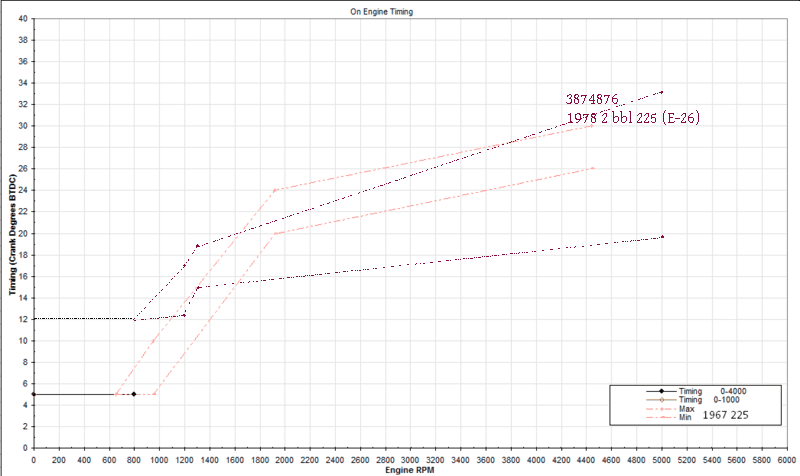This screenshot has width=800, height=476.
Task: Click the Min curve endpoint near 4450 RPM, 26 degrees
Action: (593, 168)
